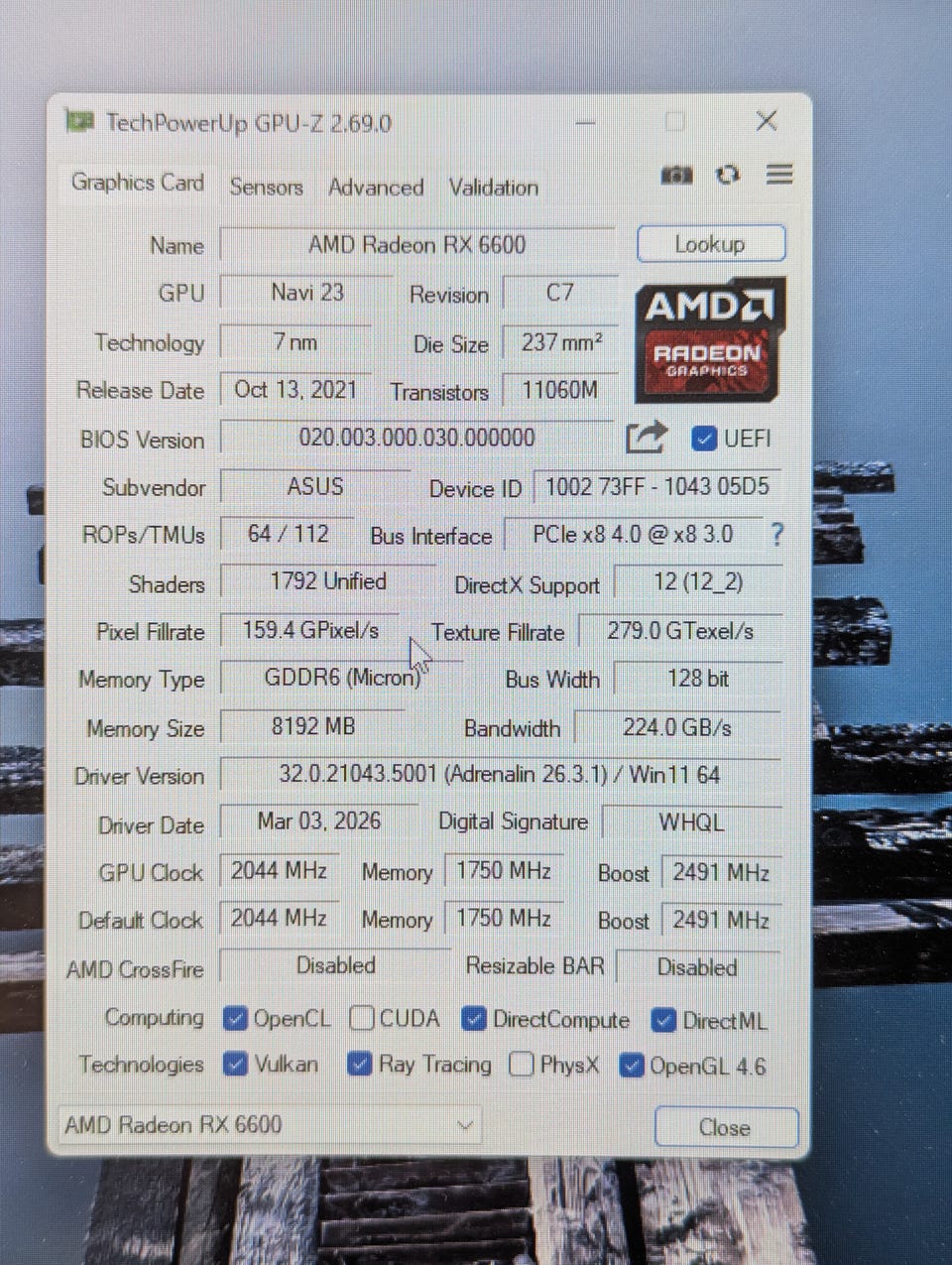Click the Device ID value 1002 73FF - 1043 05D5
The width and height of the screenshot is (952, 1265).
click(x=657, y=486)
